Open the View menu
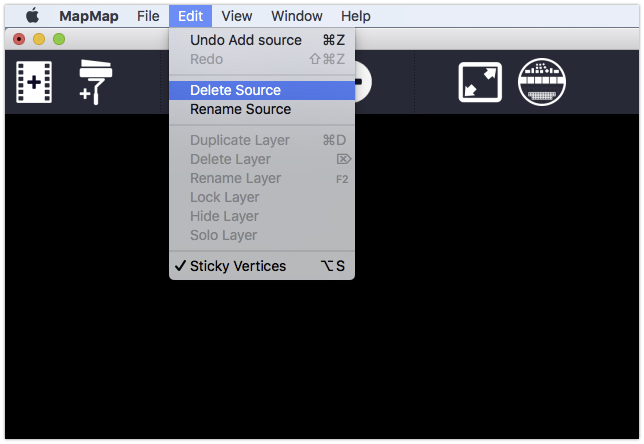Viewport: 644px width, 444px height. (237, 16)
